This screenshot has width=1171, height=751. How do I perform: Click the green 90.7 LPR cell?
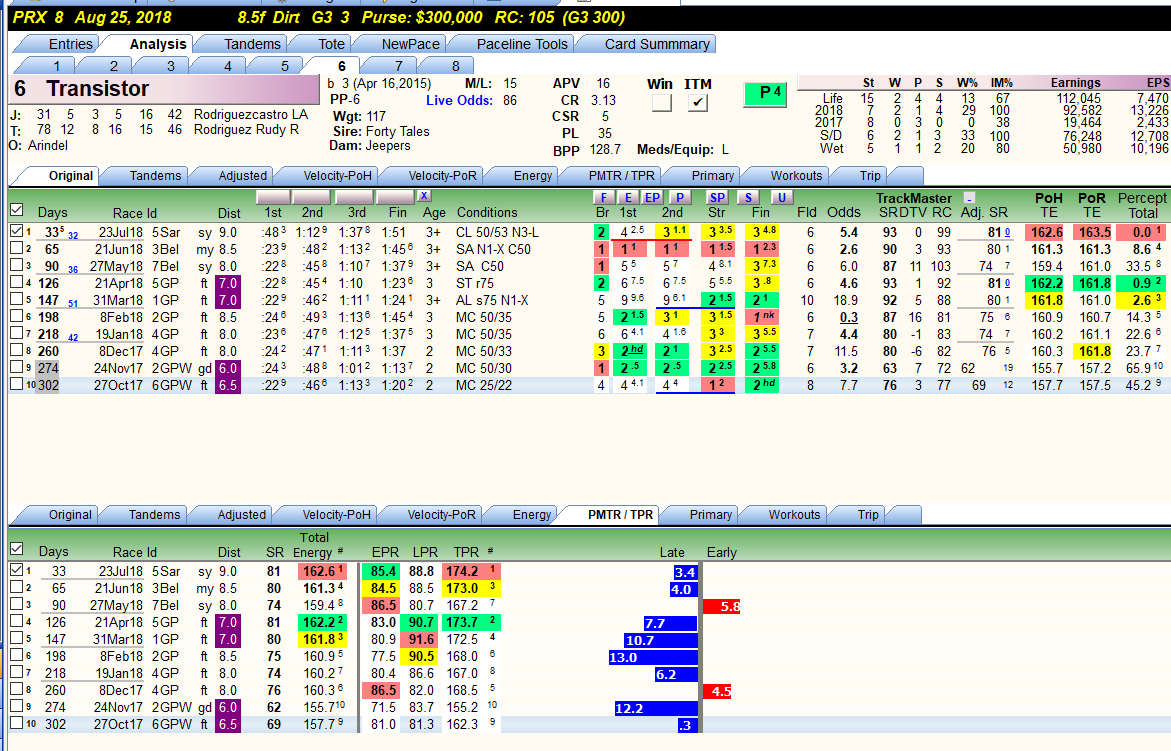pos(422,622)
